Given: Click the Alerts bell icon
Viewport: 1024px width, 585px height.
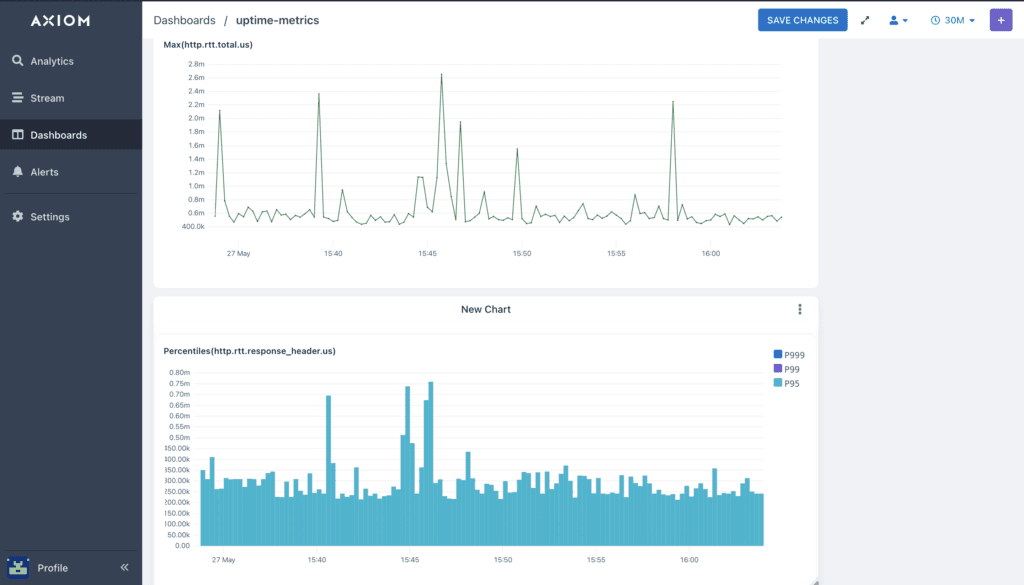Looking at the screenshot, I should [17, 172].
